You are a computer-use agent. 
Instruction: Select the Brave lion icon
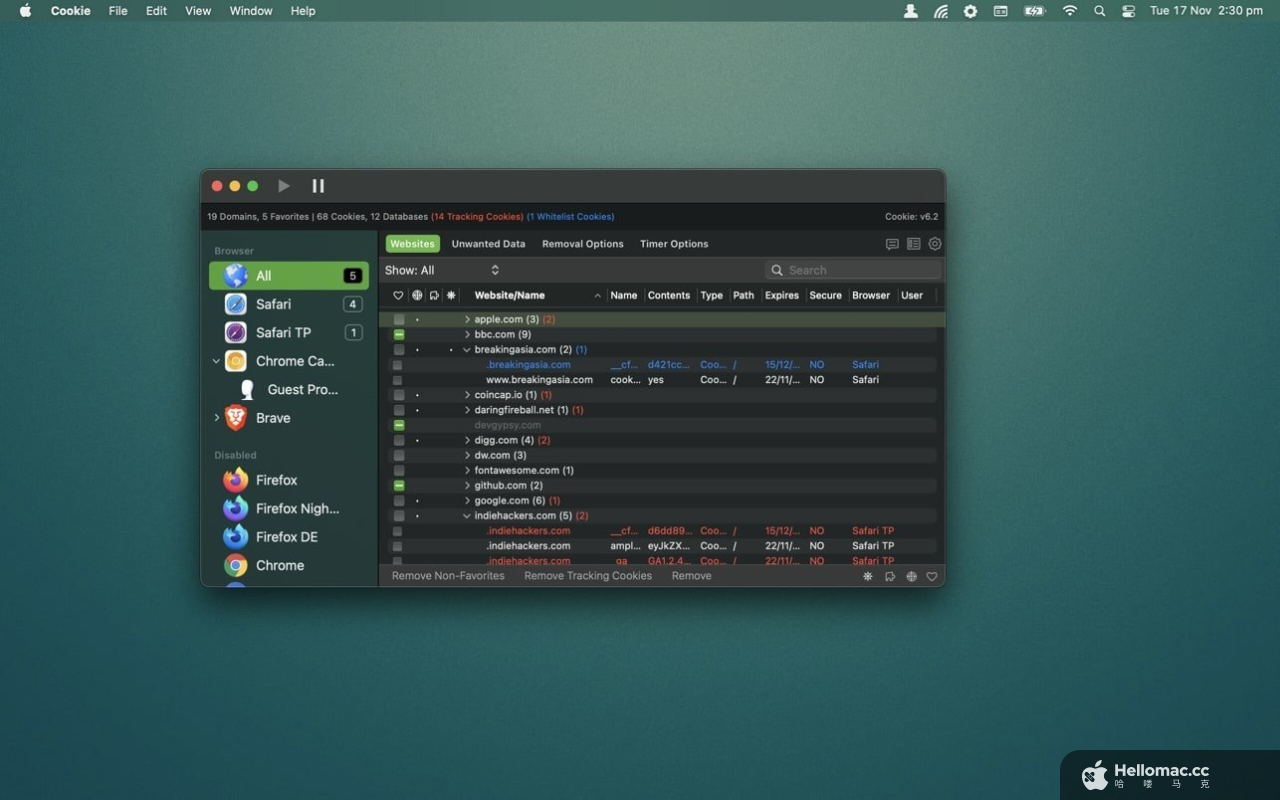coord(236,418)
